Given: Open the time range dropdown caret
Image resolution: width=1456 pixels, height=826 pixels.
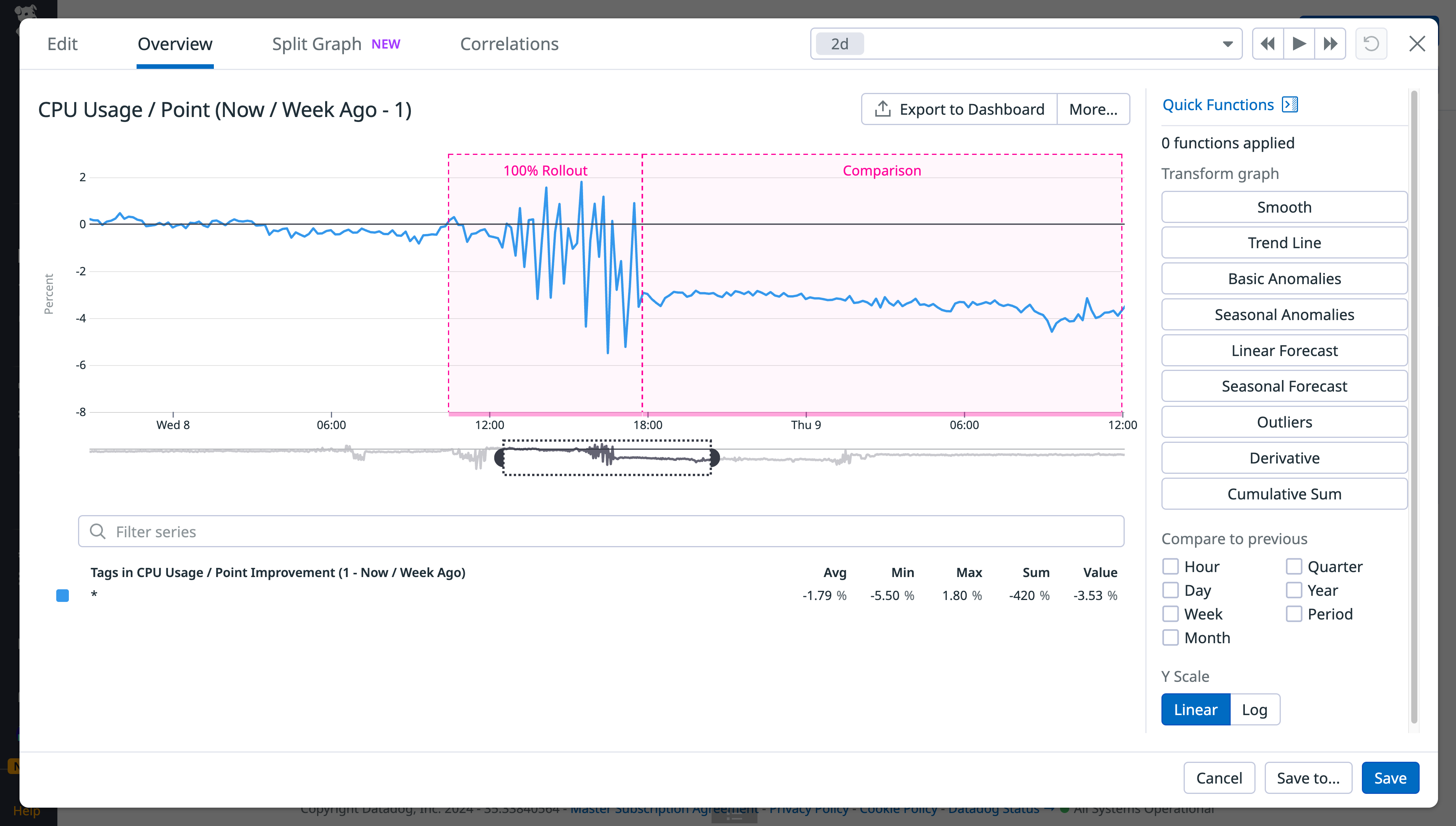Looking at the screenshot, I should coord(1227,43).
